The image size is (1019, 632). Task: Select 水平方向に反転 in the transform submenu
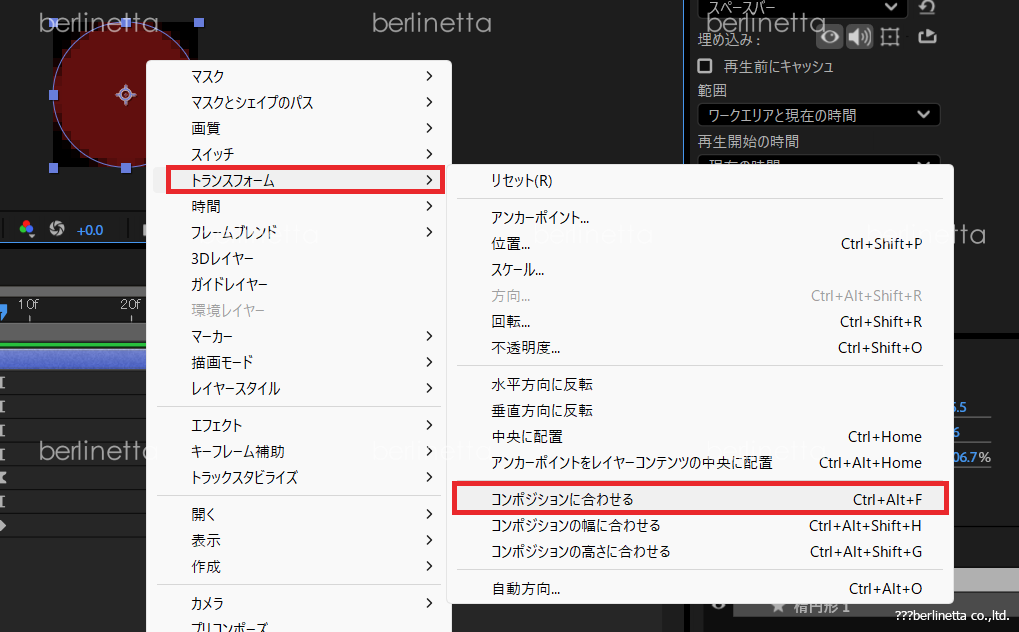[x=542, y=385]
